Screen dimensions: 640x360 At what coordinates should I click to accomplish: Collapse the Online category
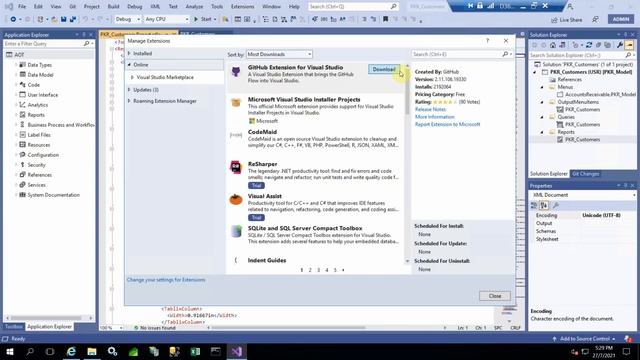pyautogui.click(x=129, y=64)
